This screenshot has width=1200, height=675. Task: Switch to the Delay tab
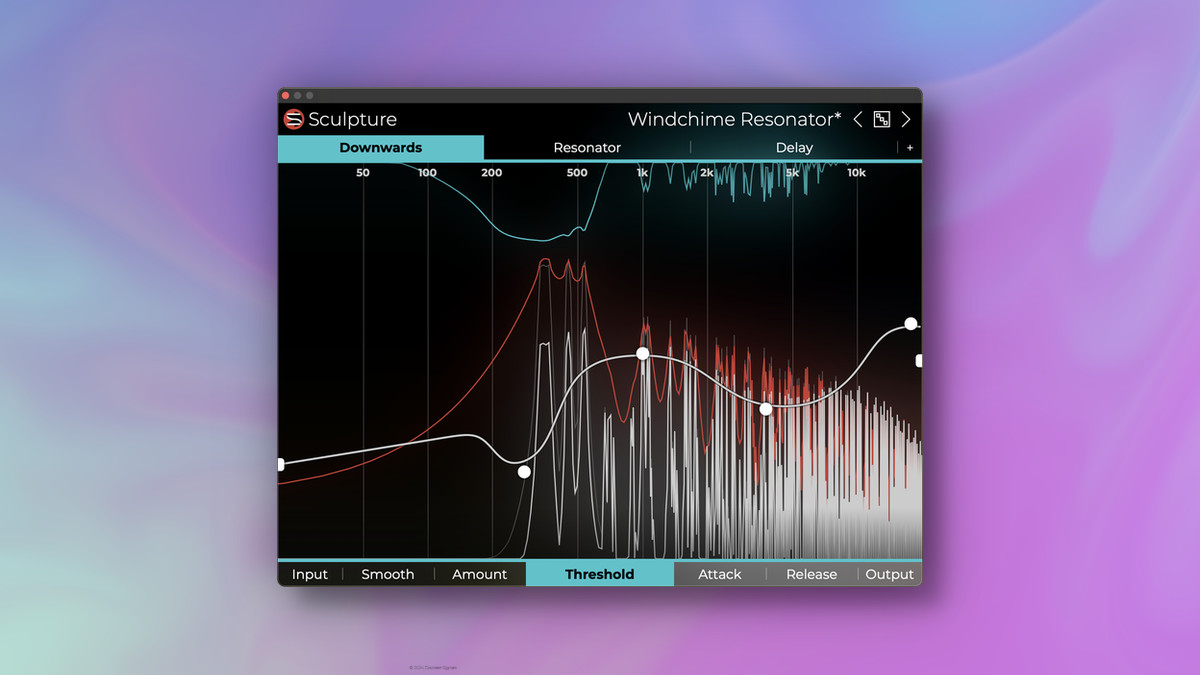794,147
